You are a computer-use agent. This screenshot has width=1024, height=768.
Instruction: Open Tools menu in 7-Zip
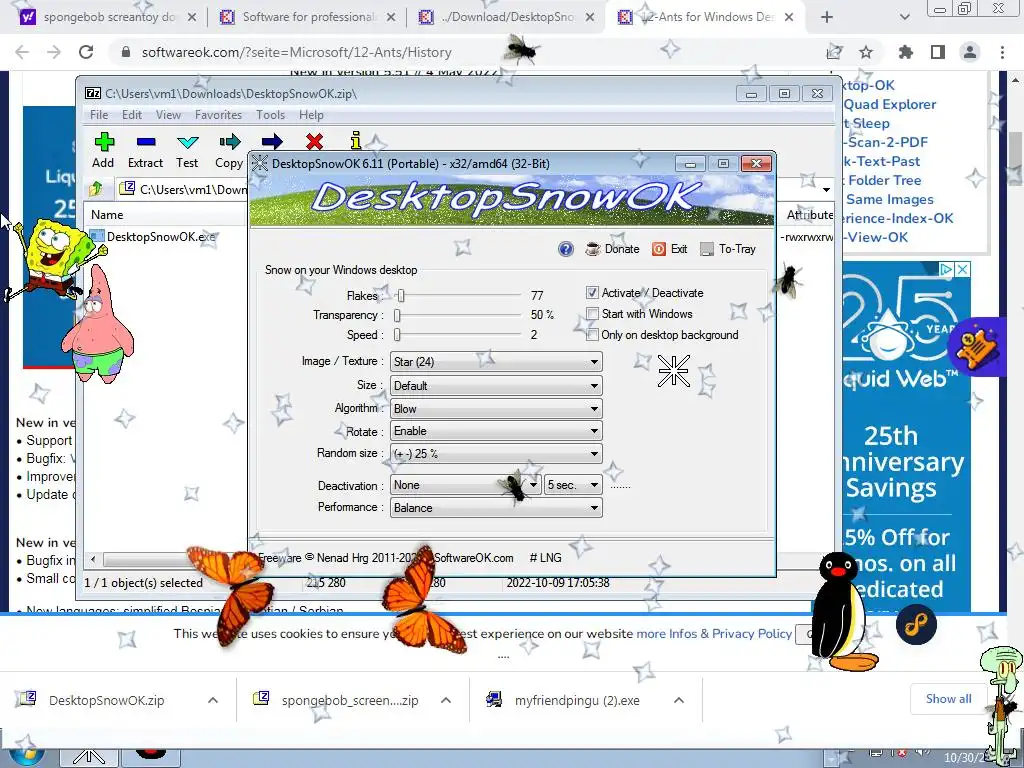pyautogui.click(x=270, y=115)
